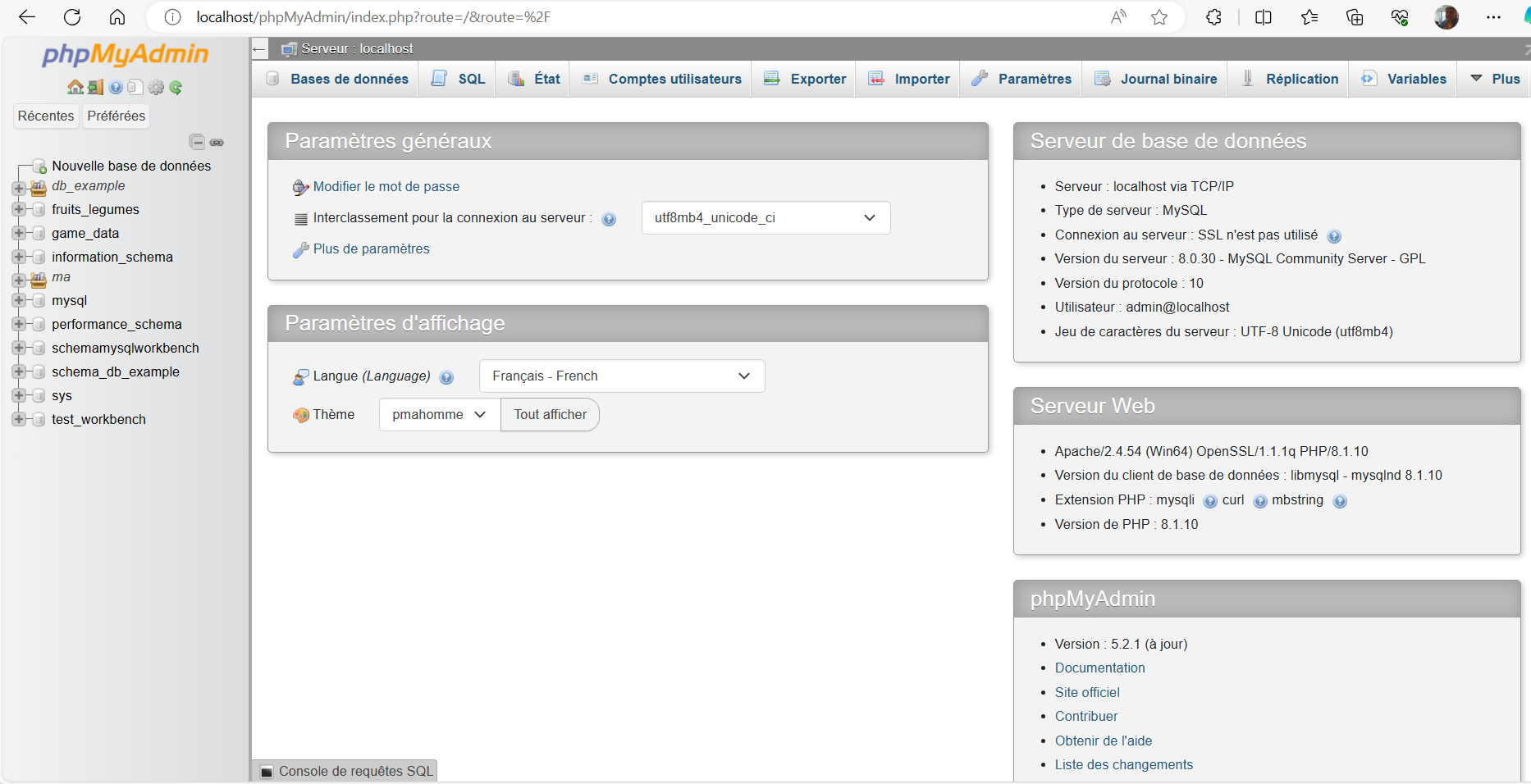
Task: Expand the game_data database tree node
Action: pos(19,234)
